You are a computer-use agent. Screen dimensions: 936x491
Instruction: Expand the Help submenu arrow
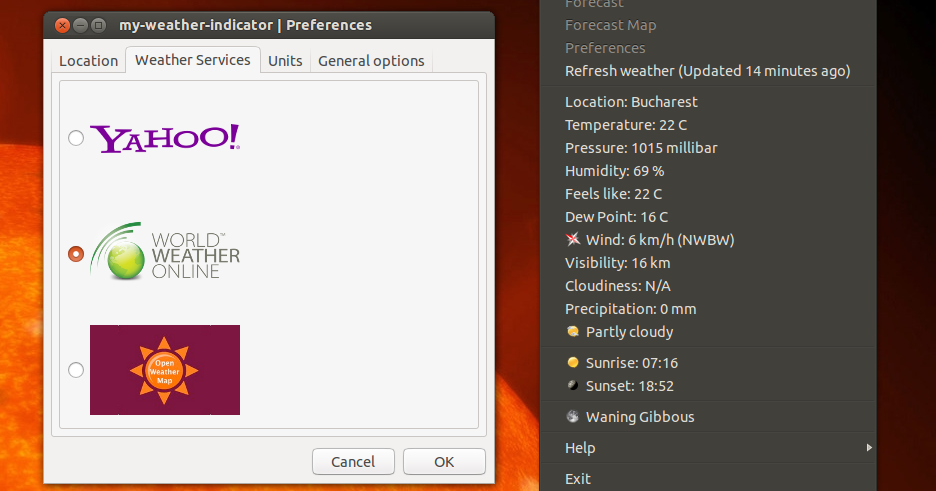coord(869,447)
